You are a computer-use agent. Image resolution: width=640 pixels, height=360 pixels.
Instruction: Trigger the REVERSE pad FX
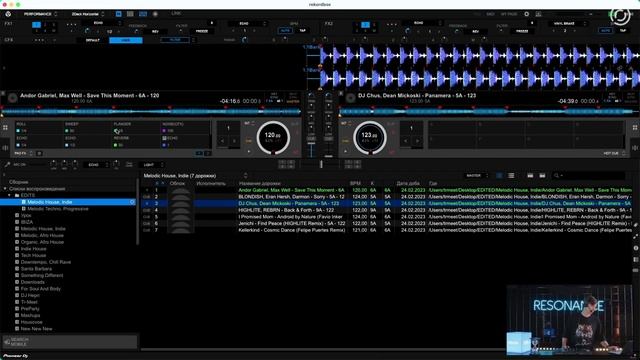tap(136, 142)
